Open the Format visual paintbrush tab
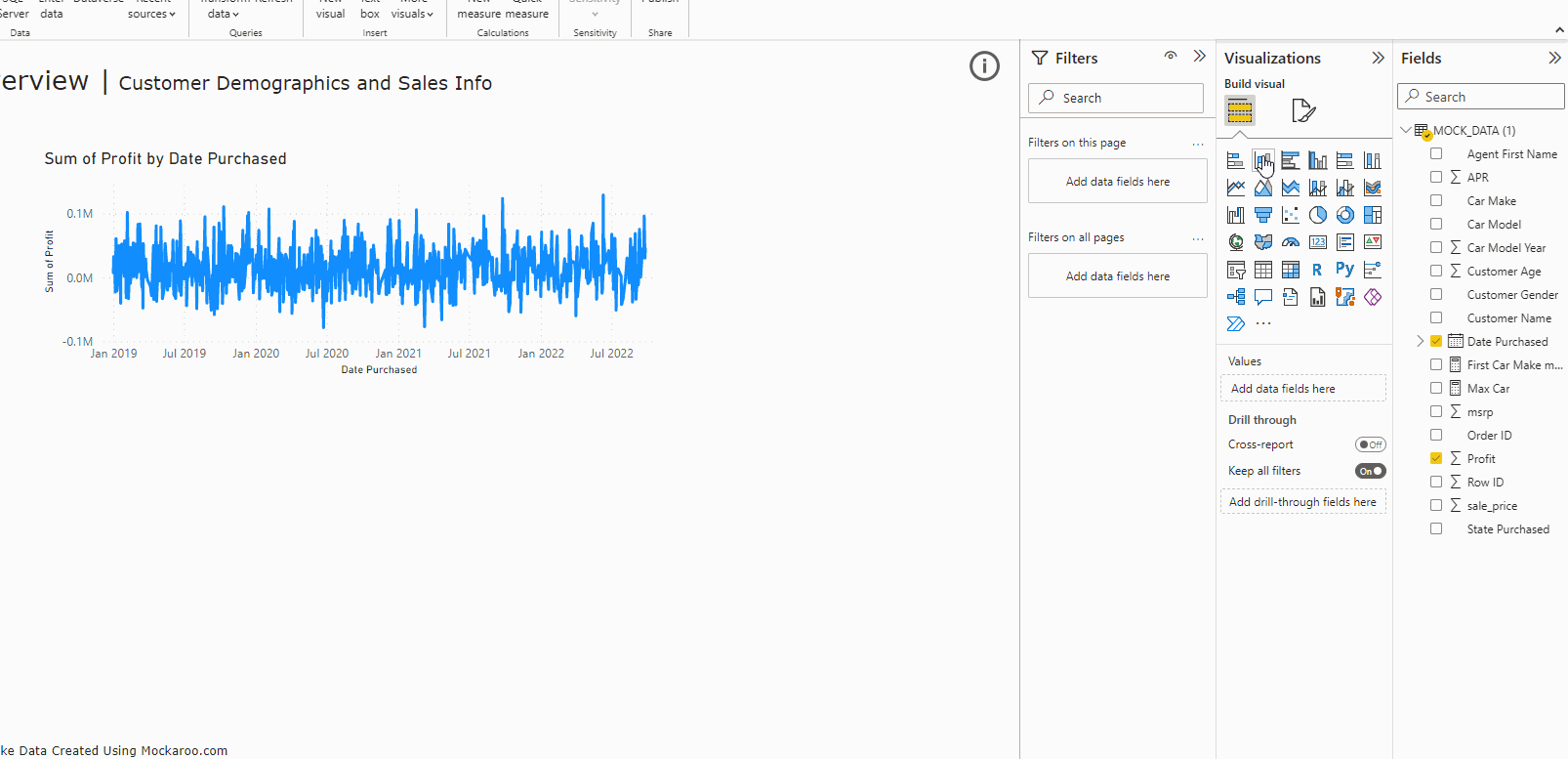The width and height of the screenshot is (1568, 759). (1303, 110)
